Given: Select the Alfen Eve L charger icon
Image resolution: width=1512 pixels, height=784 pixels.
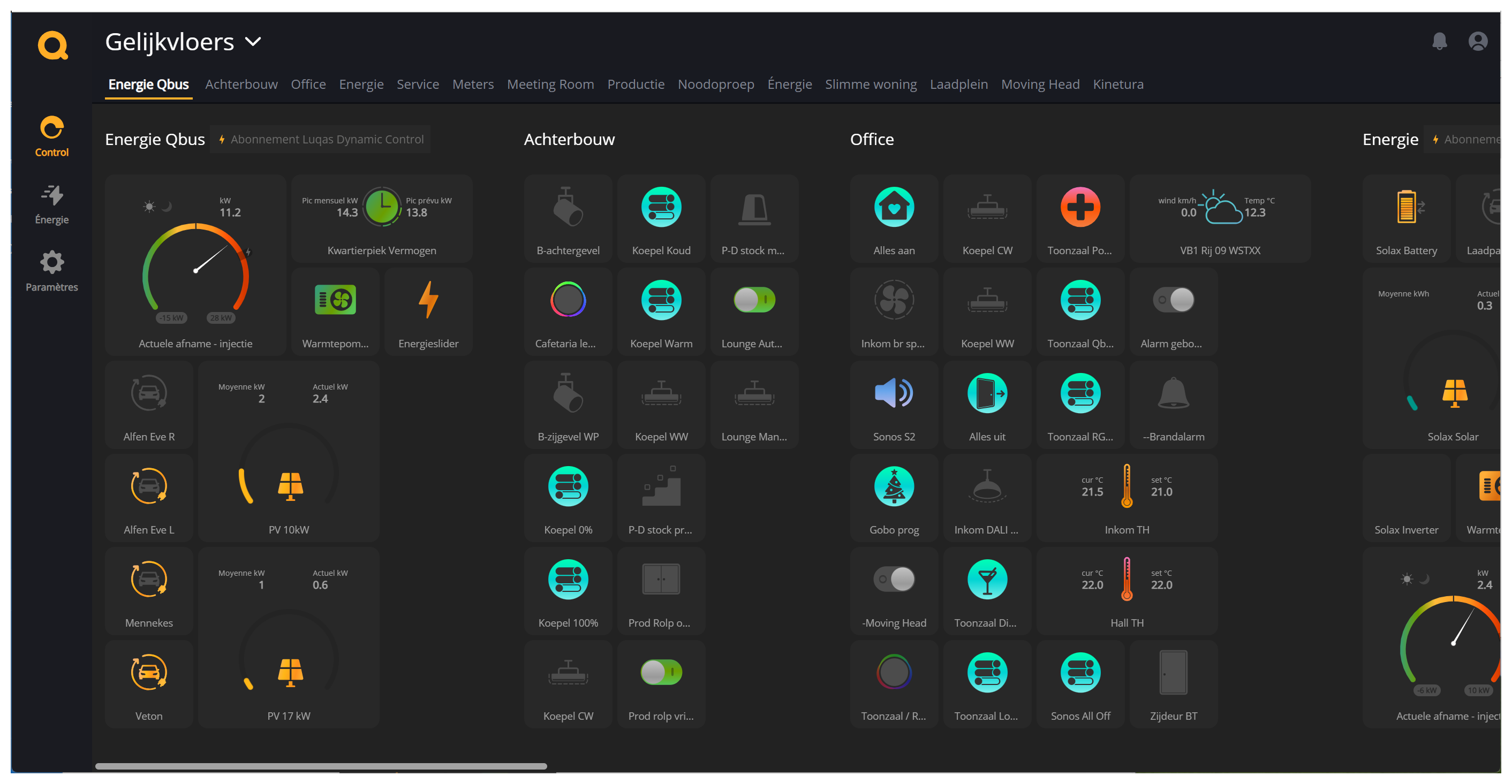Looking at the screenshot, I should tap(148, 486).
